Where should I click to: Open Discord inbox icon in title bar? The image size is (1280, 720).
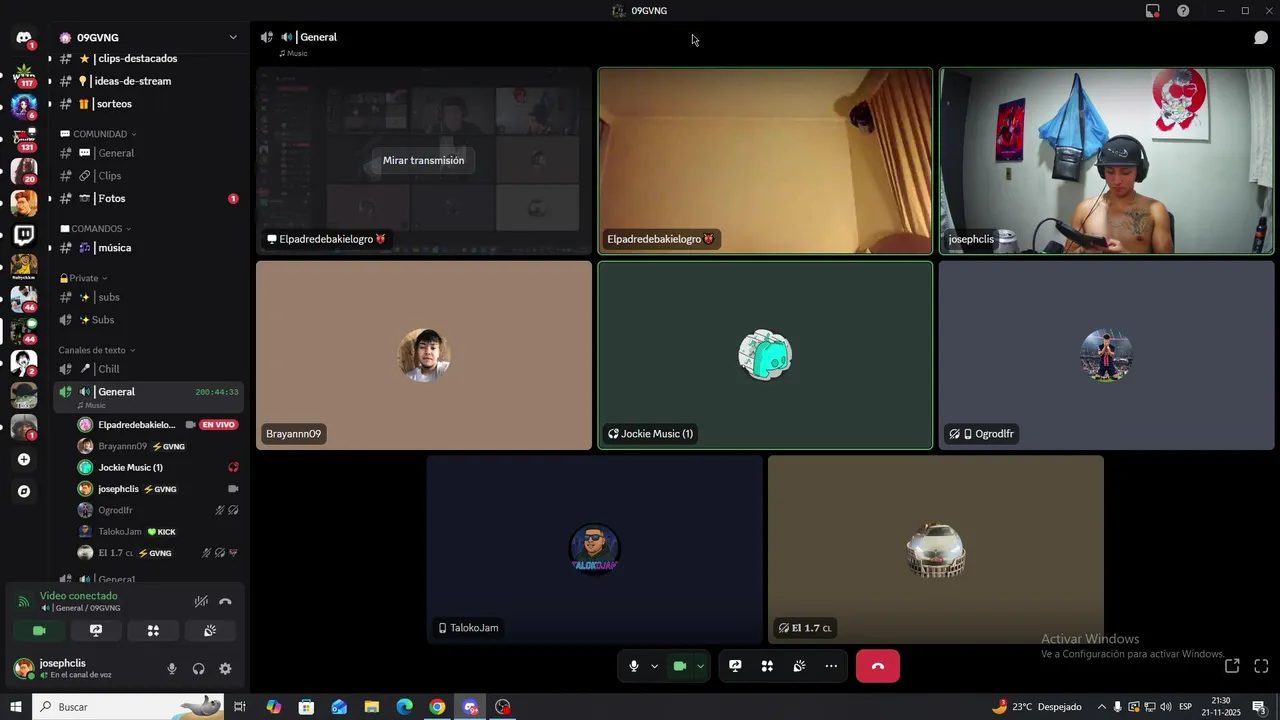point(1153,11)
